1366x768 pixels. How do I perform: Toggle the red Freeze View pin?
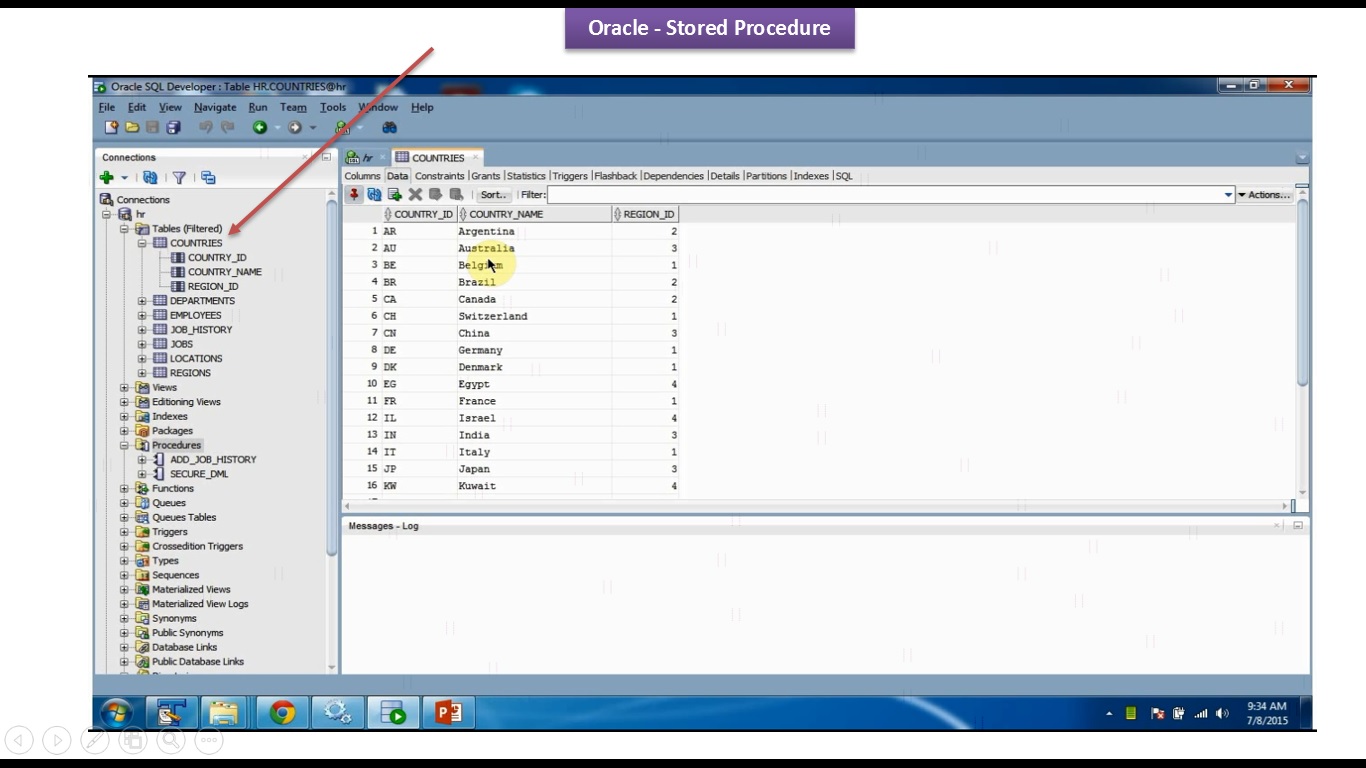click(354, 194)
